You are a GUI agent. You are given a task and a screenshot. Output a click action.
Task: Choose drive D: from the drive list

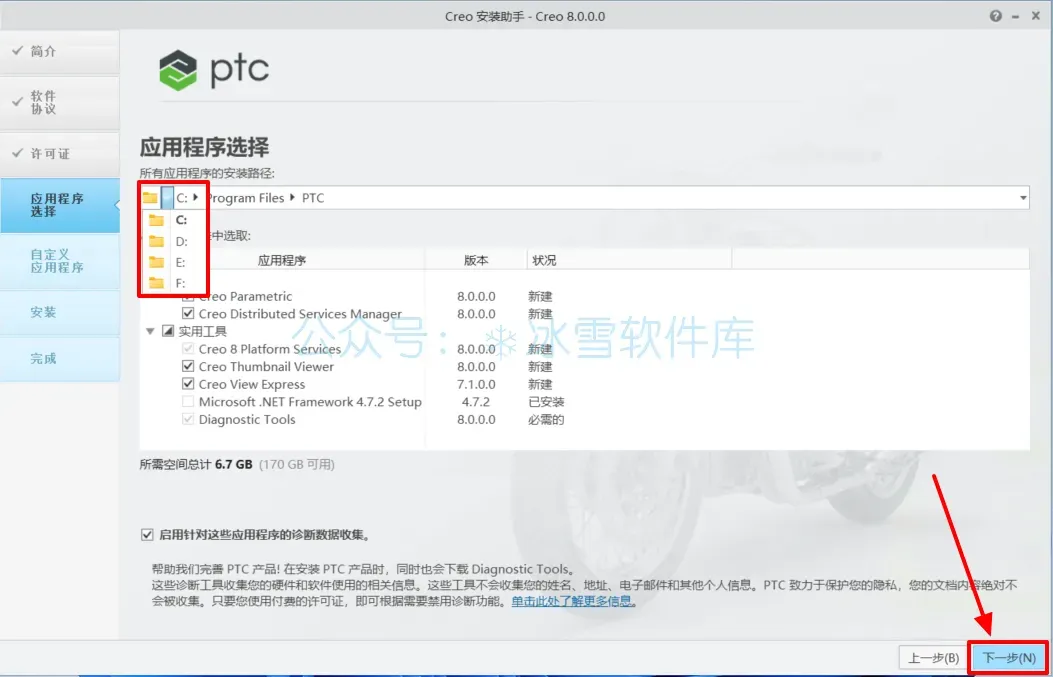173,241
